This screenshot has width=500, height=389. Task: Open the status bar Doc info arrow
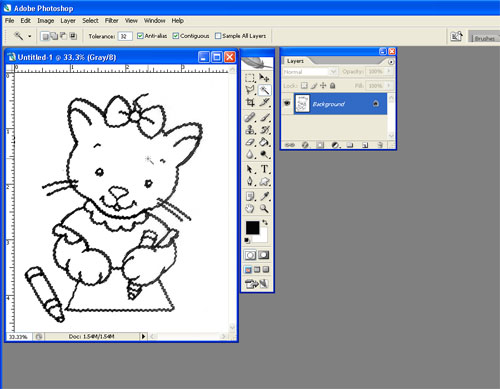click(143, 336)
